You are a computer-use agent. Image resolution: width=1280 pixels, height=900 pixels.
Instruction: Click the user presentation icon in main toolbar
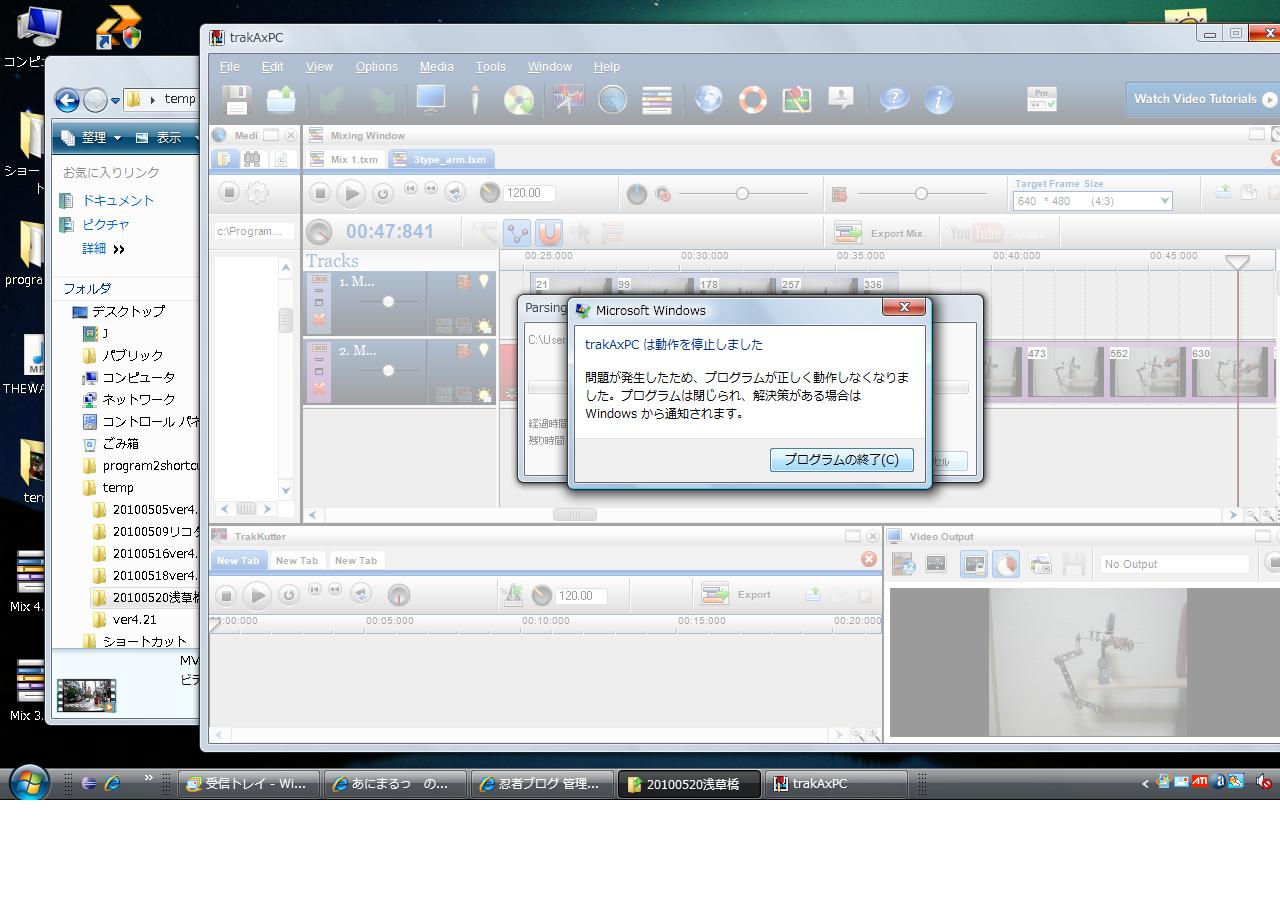pyautogui.click(x=841, y=99)
